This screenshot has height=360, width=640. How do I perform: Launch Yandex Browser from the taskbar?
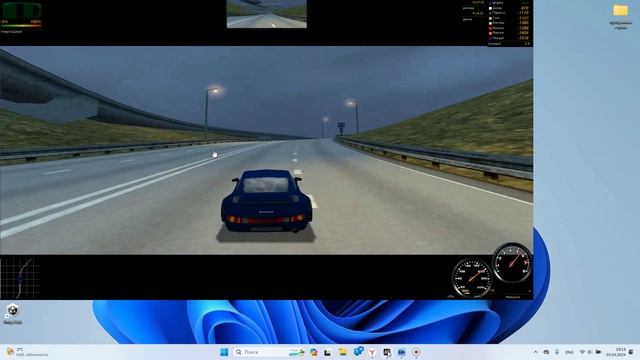[372, 352]
